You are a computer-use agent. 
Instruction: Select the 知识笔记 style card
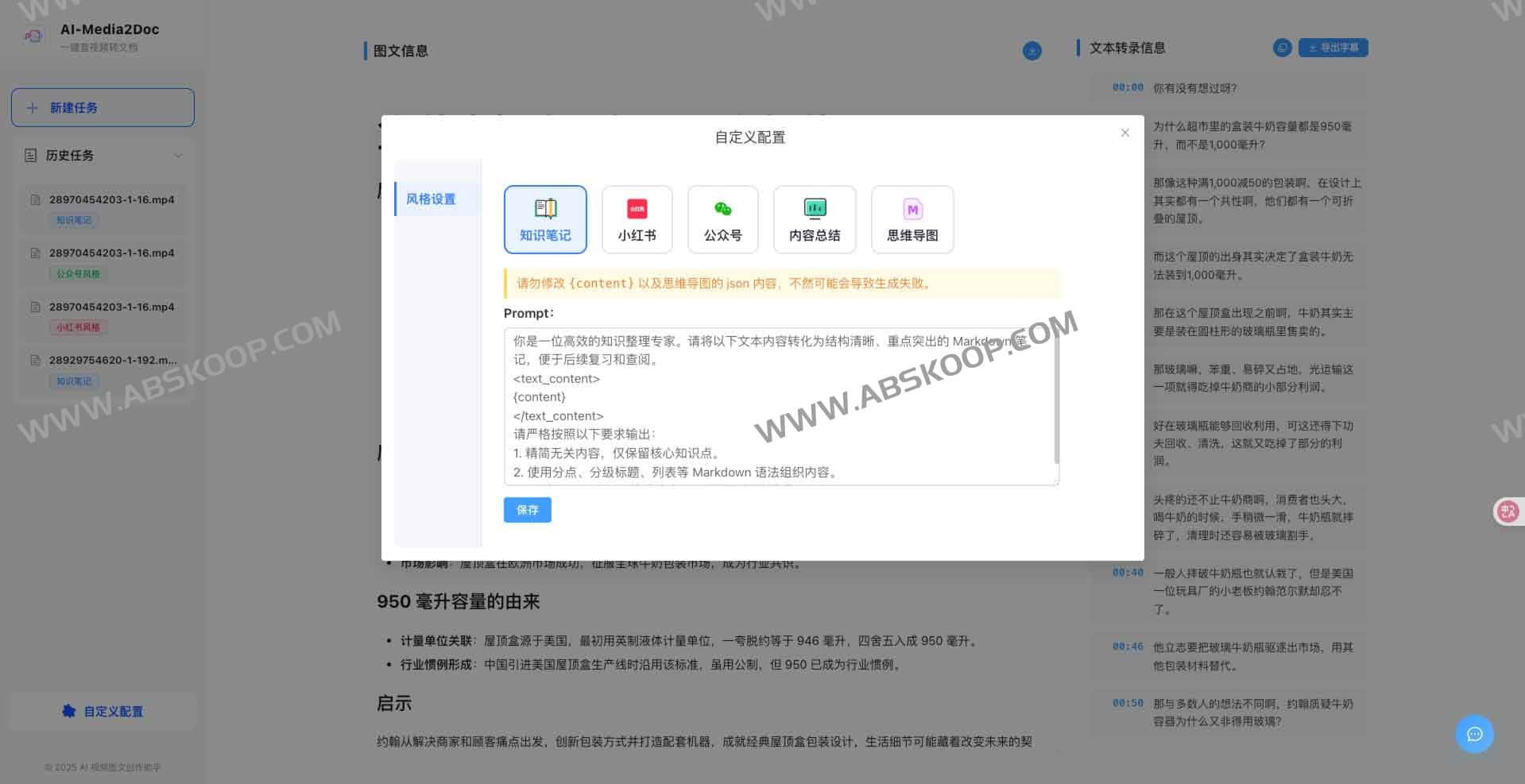point(545,219)
